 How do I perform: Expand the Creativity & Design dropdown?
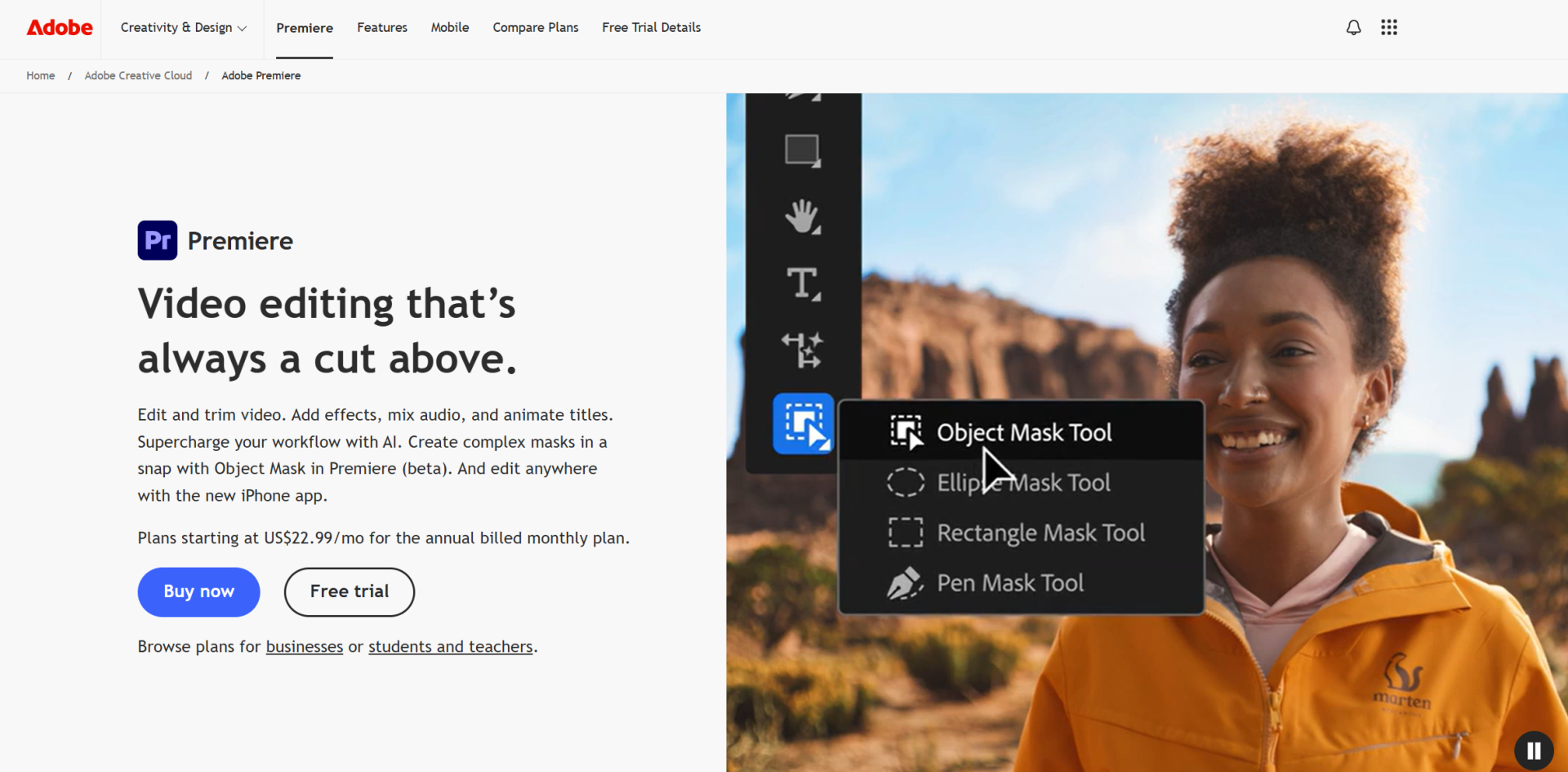pos(183,28)
